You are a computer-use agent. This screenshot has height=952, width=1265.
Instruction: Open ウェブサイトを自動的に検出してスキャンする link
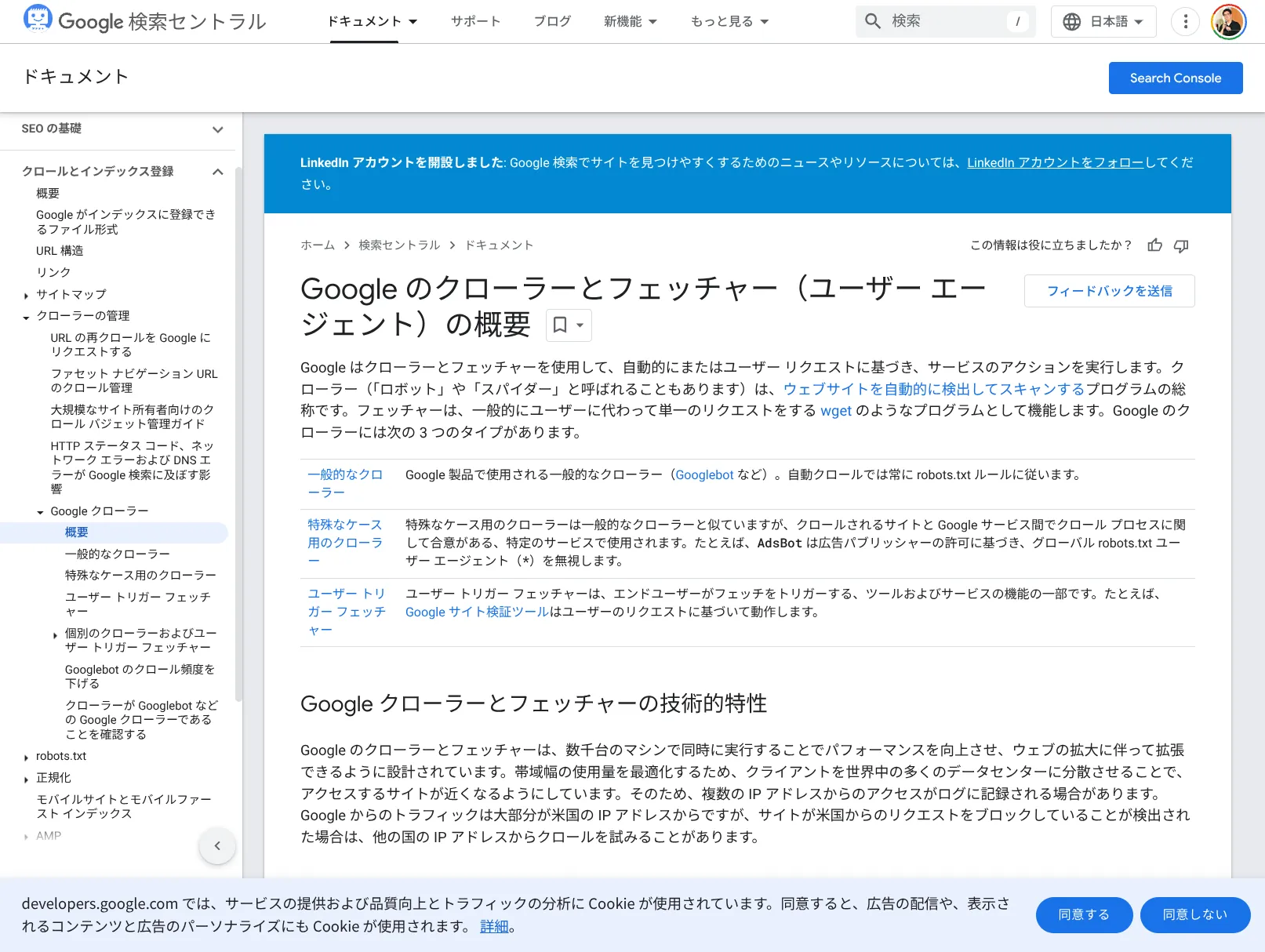click(x=933, y=389)
